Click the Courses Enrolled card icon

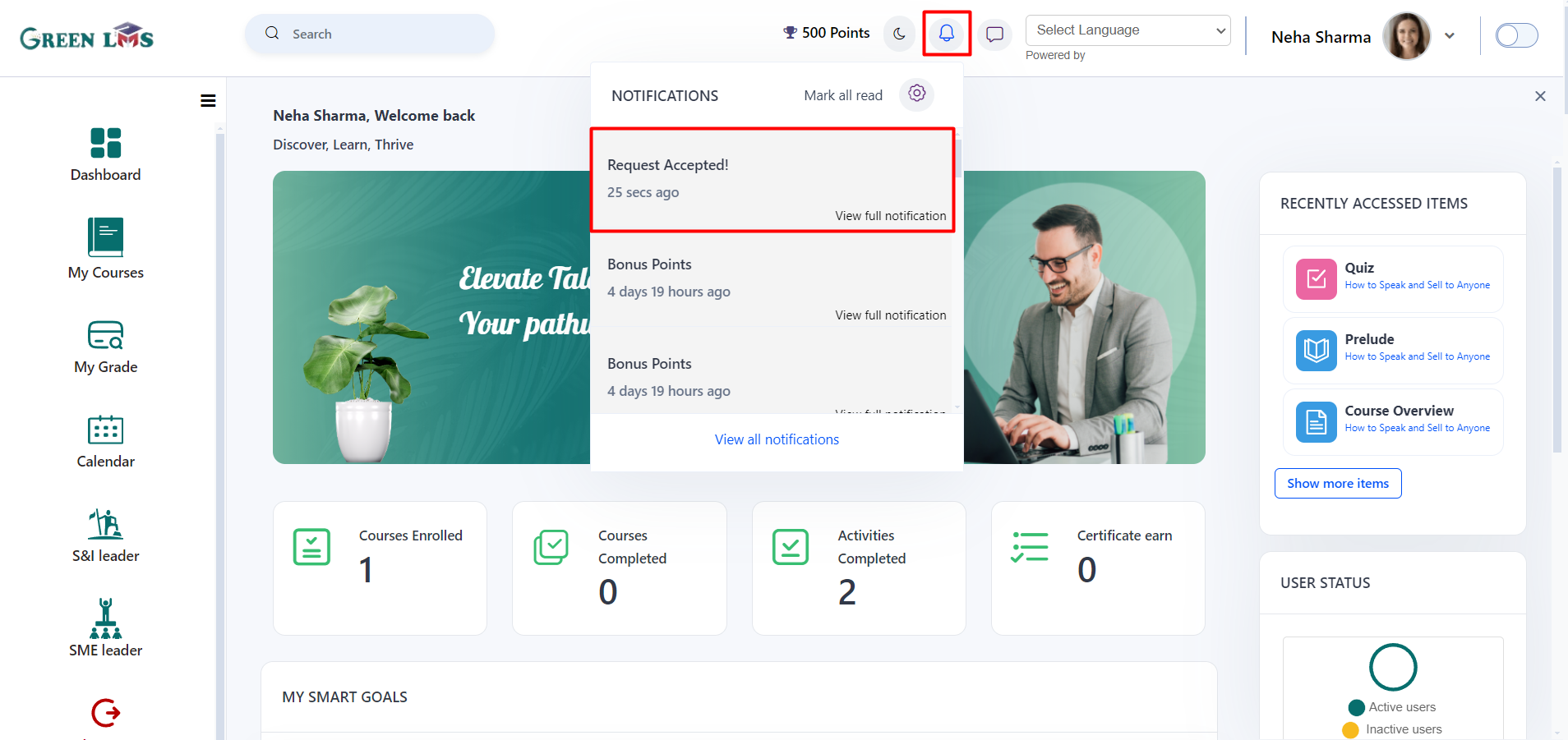coord(311,547)
